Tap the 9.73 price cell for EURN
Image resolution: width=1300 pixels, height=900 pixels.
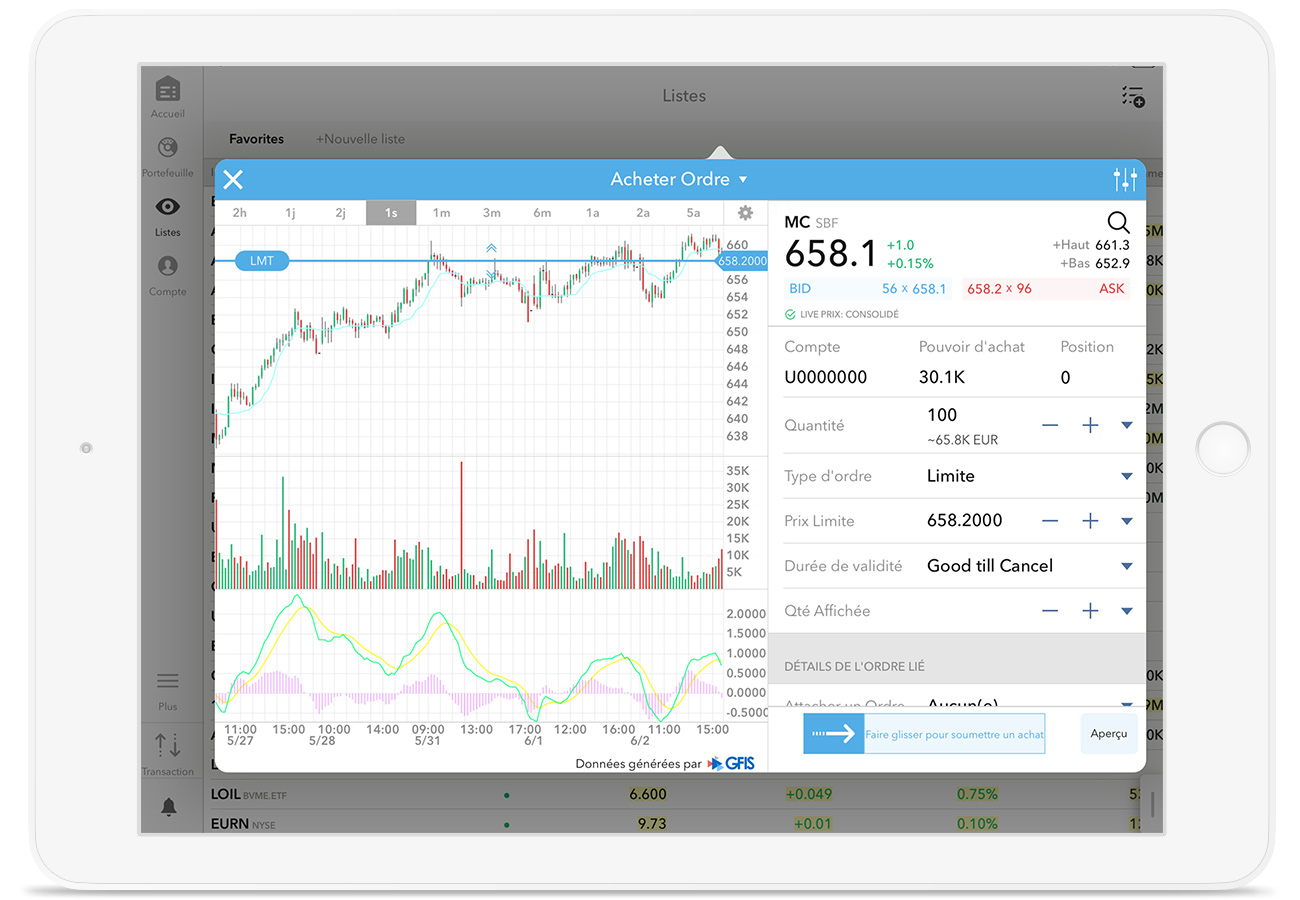(x=652, y=824)
